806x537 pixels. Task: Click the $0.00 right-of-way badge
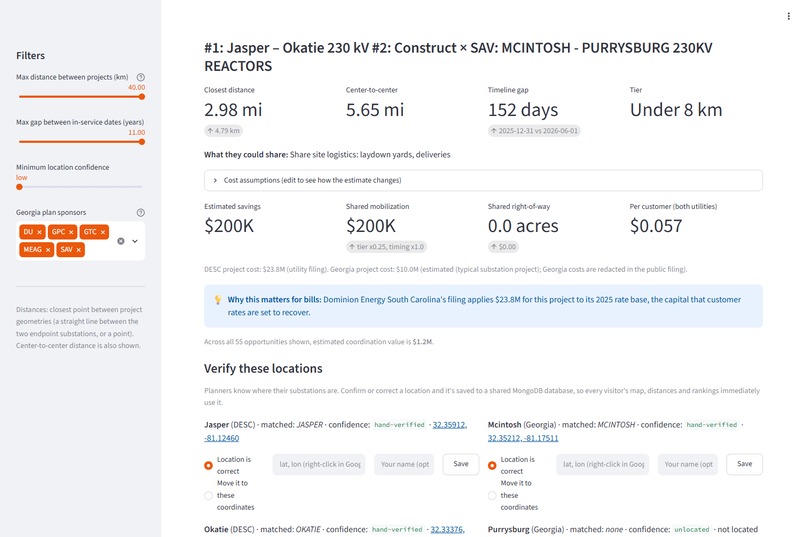(503, 247)
